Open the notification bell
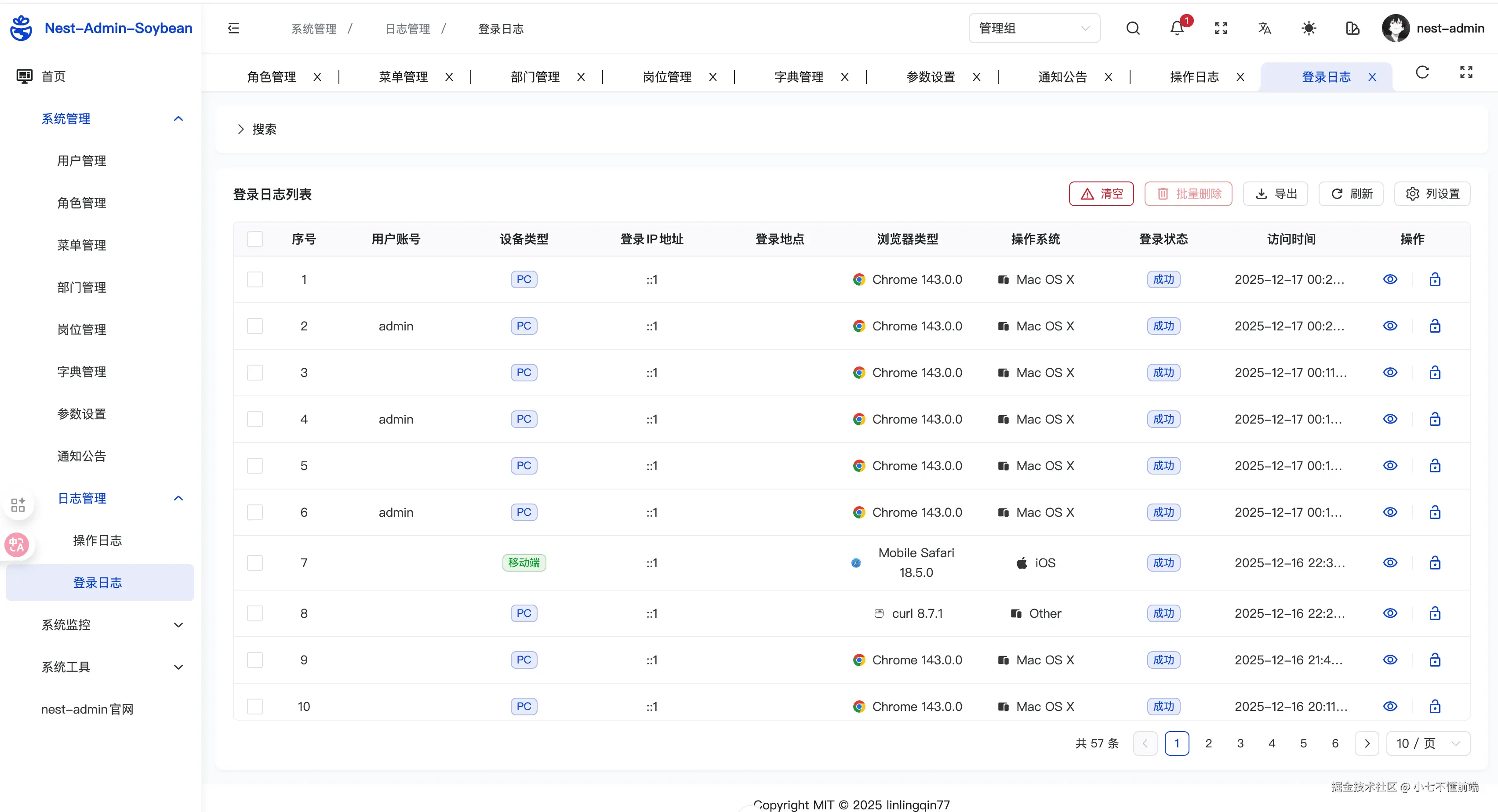Screen dimensions: 1498x812 click(x=1177, y=29)
